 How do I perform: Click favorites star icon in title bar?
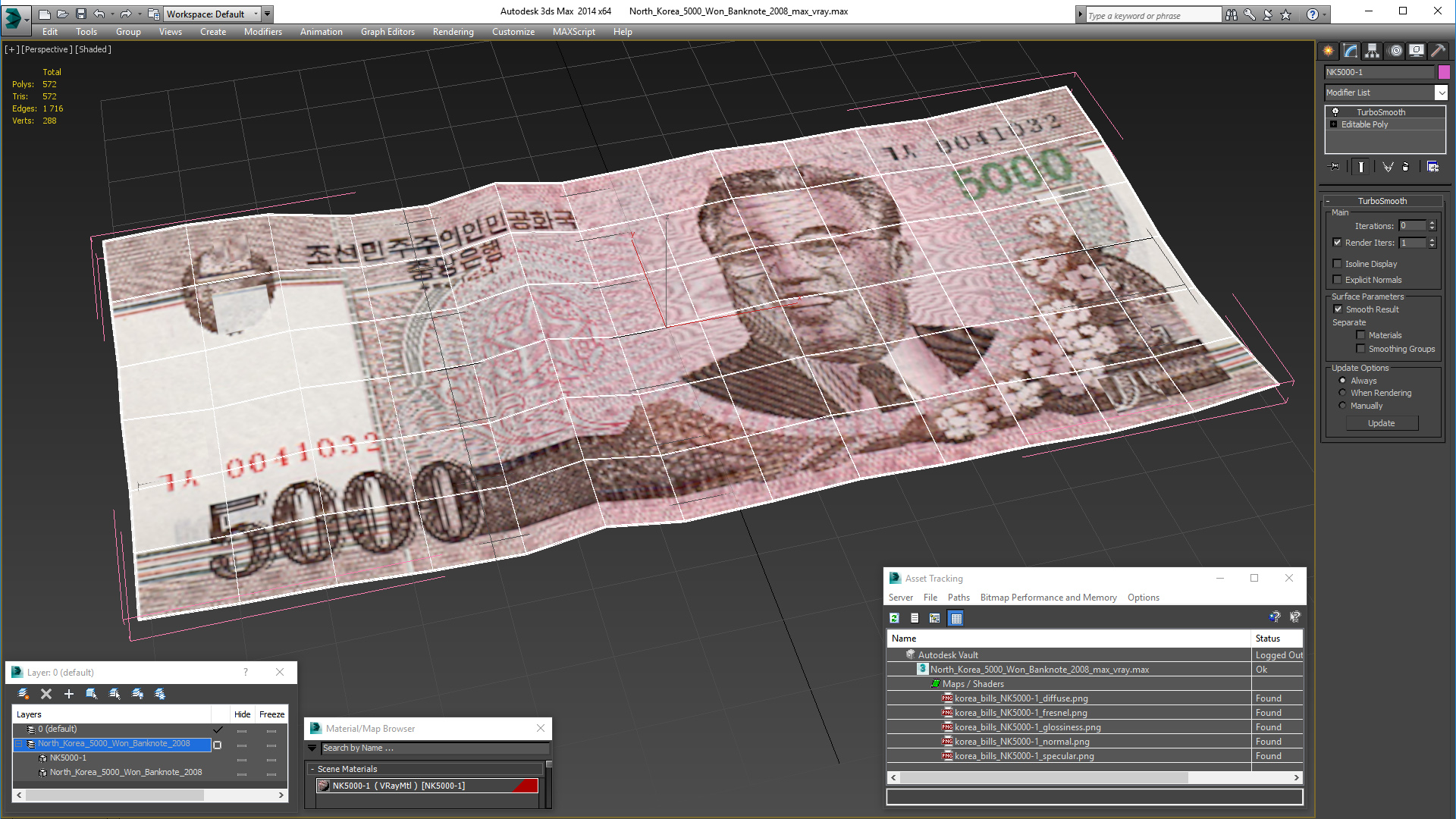tap(1286, 14)
